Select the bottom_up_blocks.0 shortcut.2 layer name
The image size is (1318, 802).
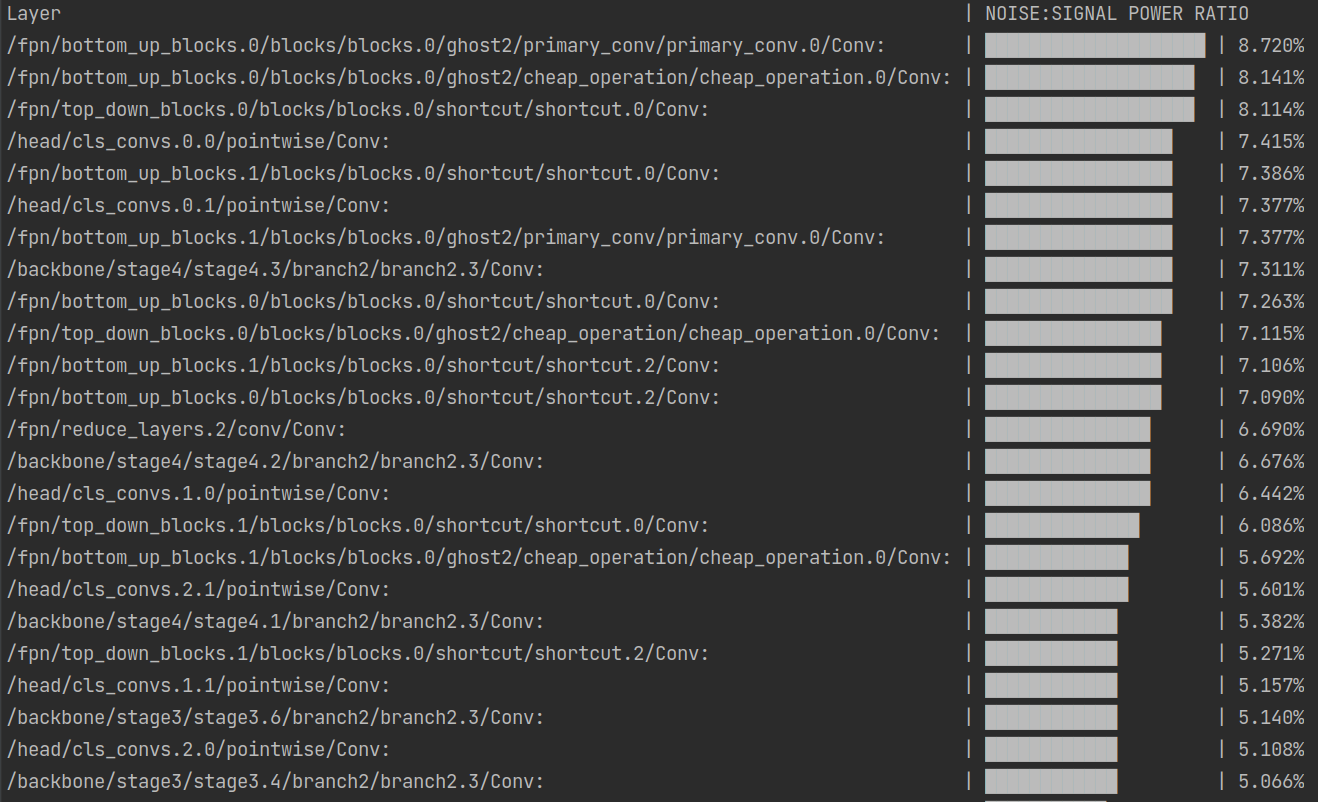[x=363, y=398]
